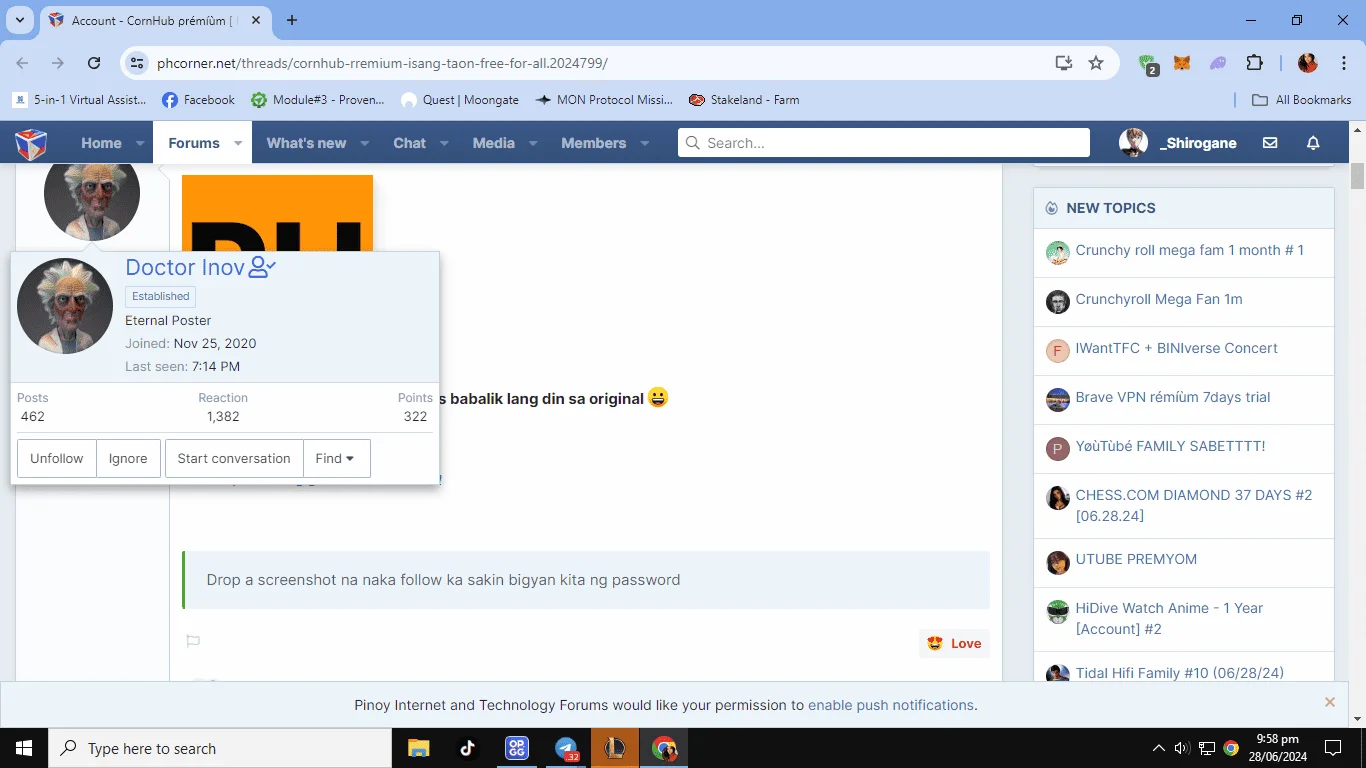Open the Doctor Inov profile name link
1366x768 pixels.
[185, 267]
